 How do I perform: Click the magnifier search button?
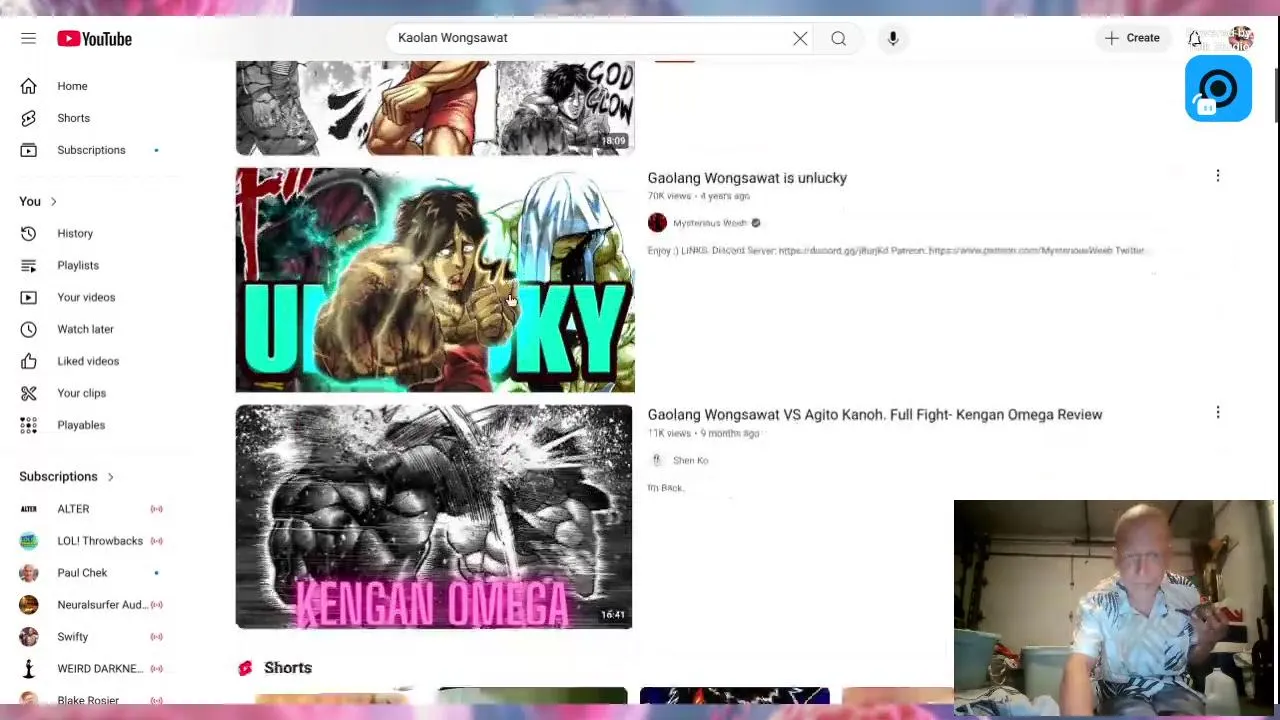coord(838,38)
